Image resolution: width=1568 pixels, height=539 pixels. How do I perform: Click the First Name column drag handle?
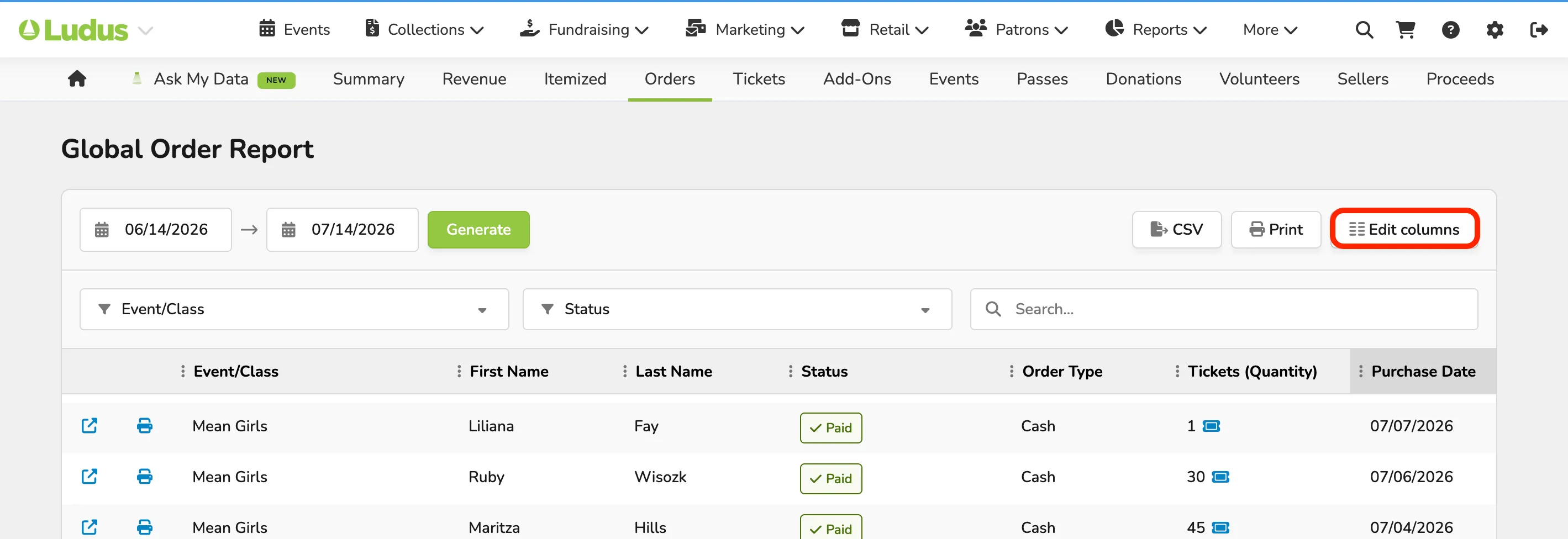[459, 371]
